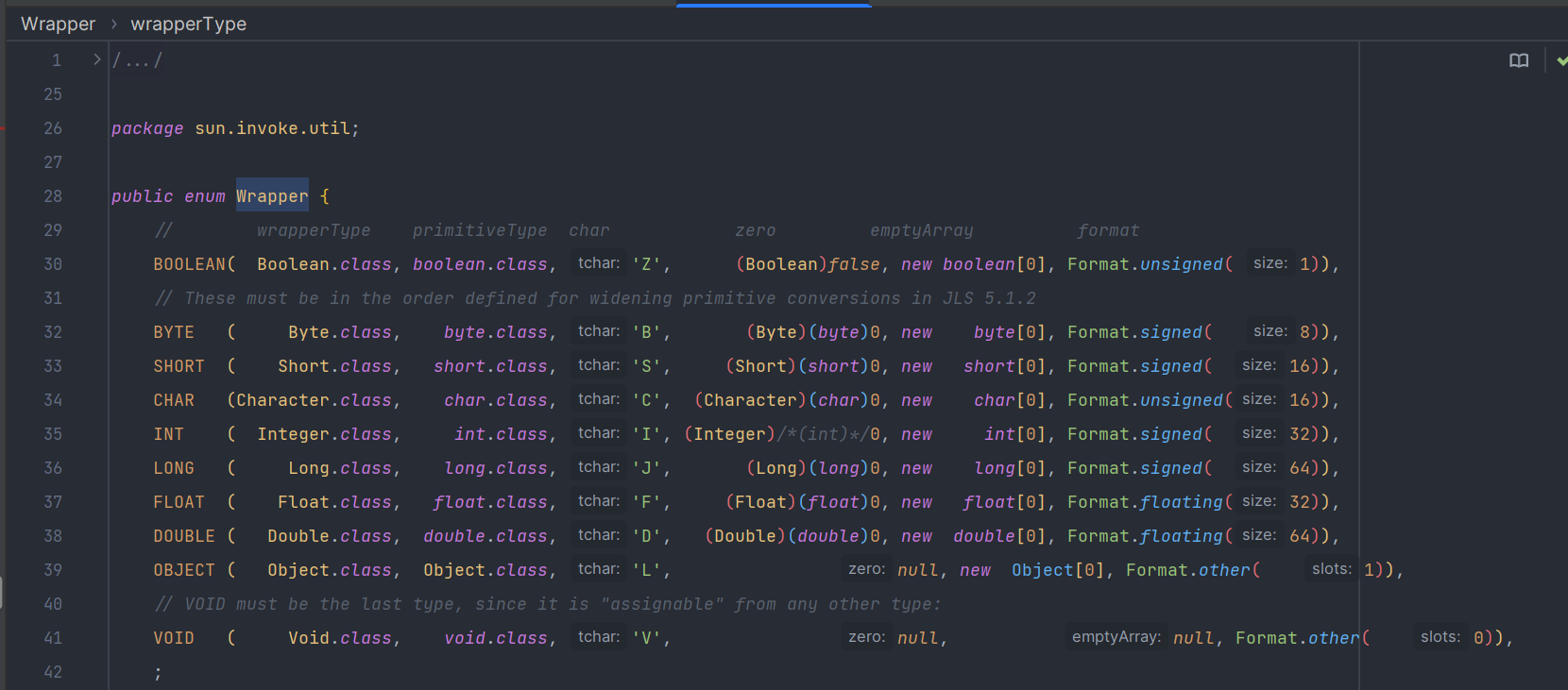The width and height of the screenshot is (1568, 690).
Task: Click line number 26 in the gutter
Action: (53, 128)
